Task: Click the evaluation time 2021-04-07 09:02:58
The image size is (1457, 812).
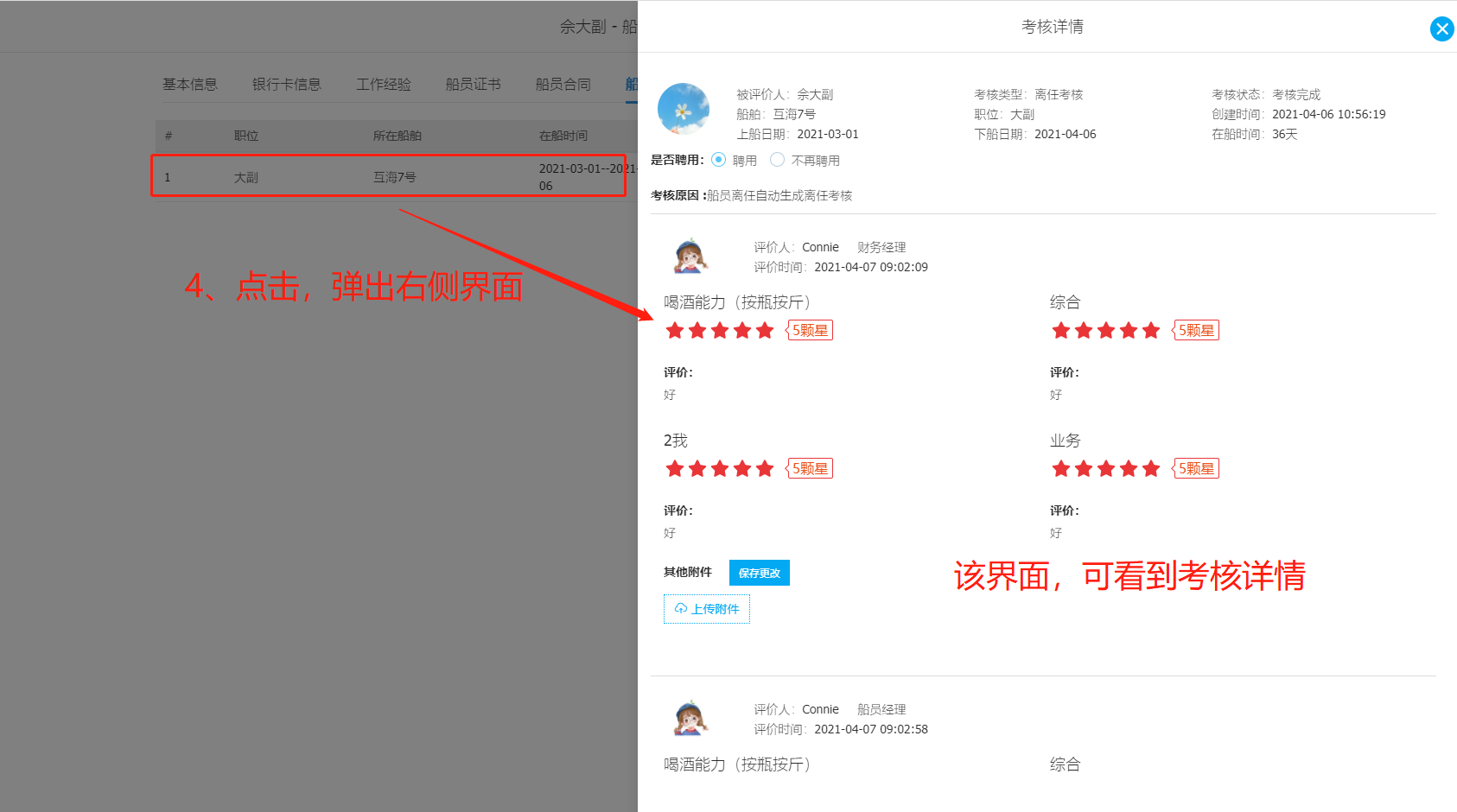Action: (871, 729)
